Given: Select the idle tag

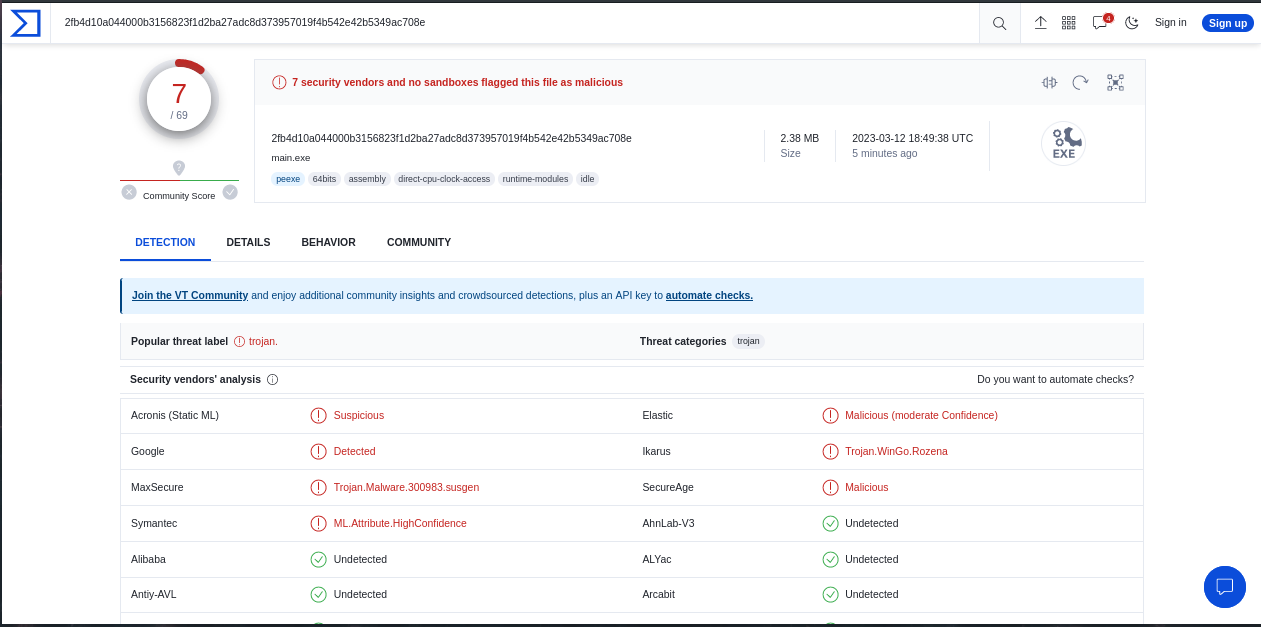Looking at the screenshot, I should pyautogui.click(x=588, y=179).
